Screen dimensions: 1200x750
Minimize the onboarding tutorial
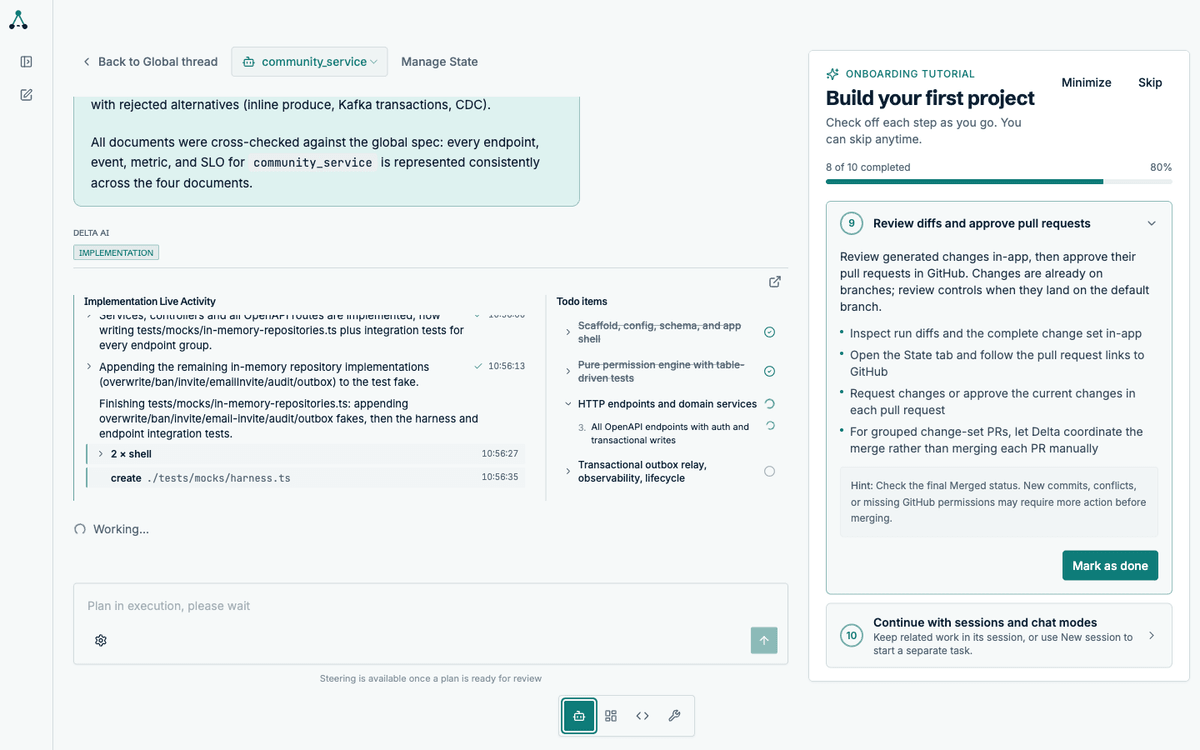1086,83
